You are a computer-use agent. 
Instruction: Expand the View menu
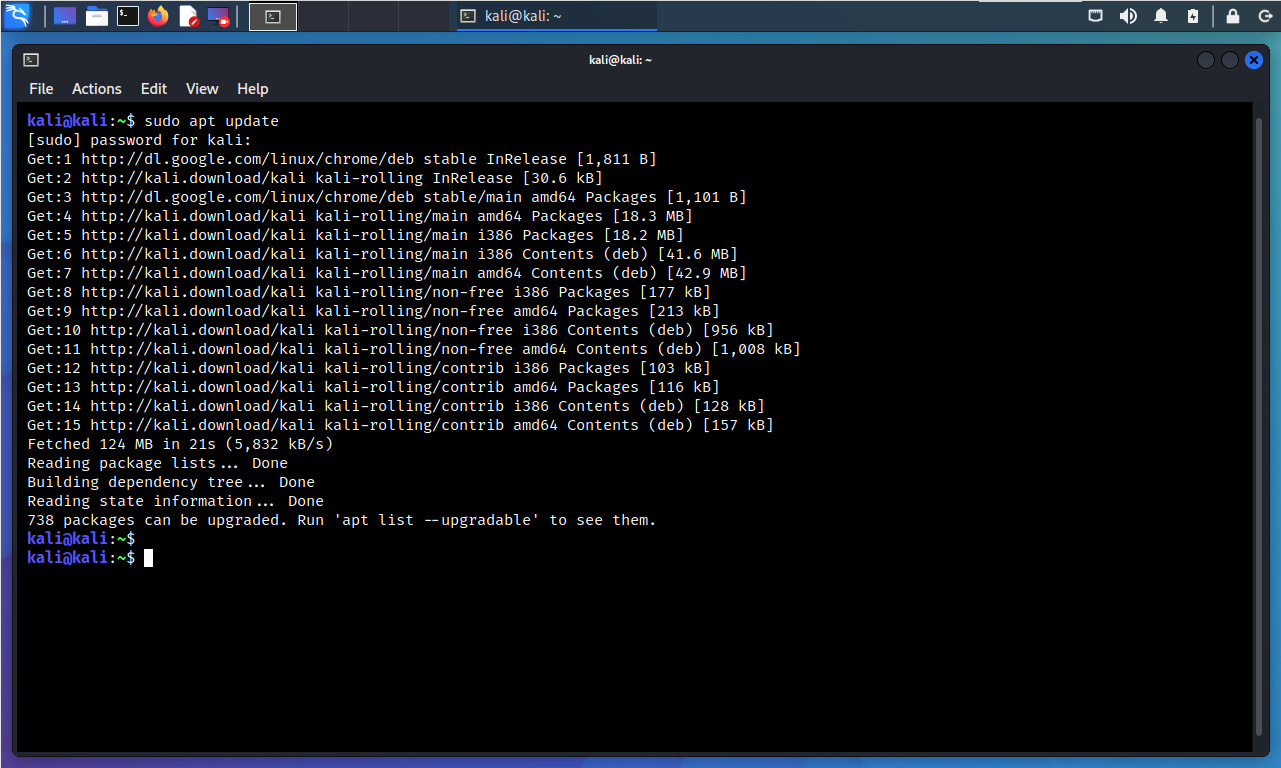[x=202, y=89]
